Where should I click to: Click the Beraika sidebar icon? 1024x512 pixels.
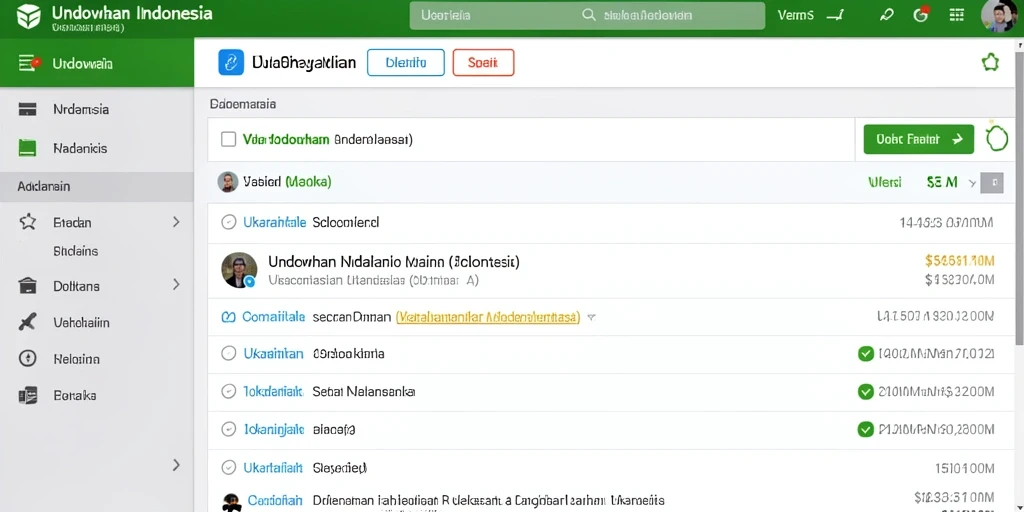click(x=27, y=395)
